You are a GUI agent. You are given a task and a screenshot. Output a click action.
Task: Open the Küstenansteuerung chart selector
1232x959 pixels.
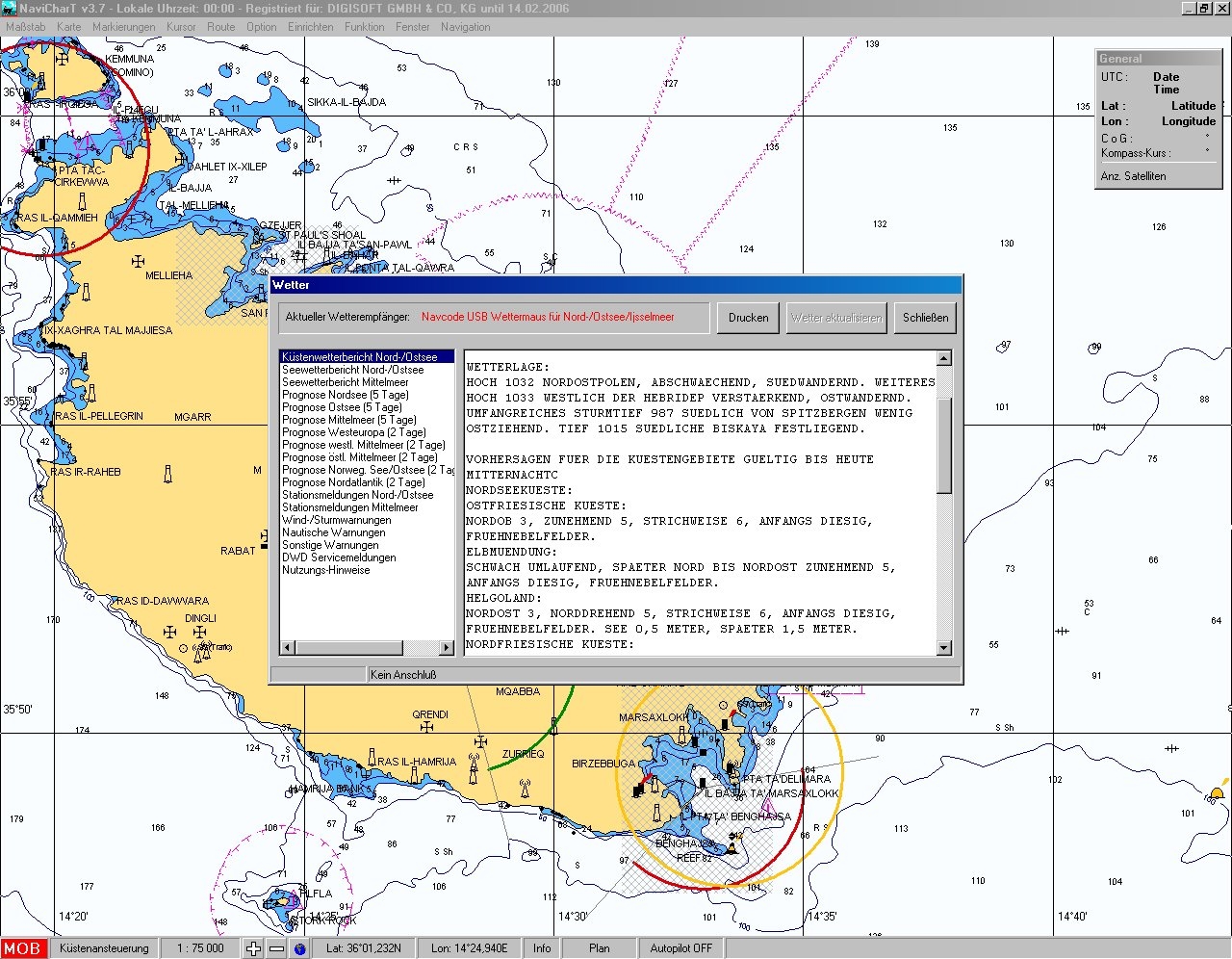[x=104, y=948]
